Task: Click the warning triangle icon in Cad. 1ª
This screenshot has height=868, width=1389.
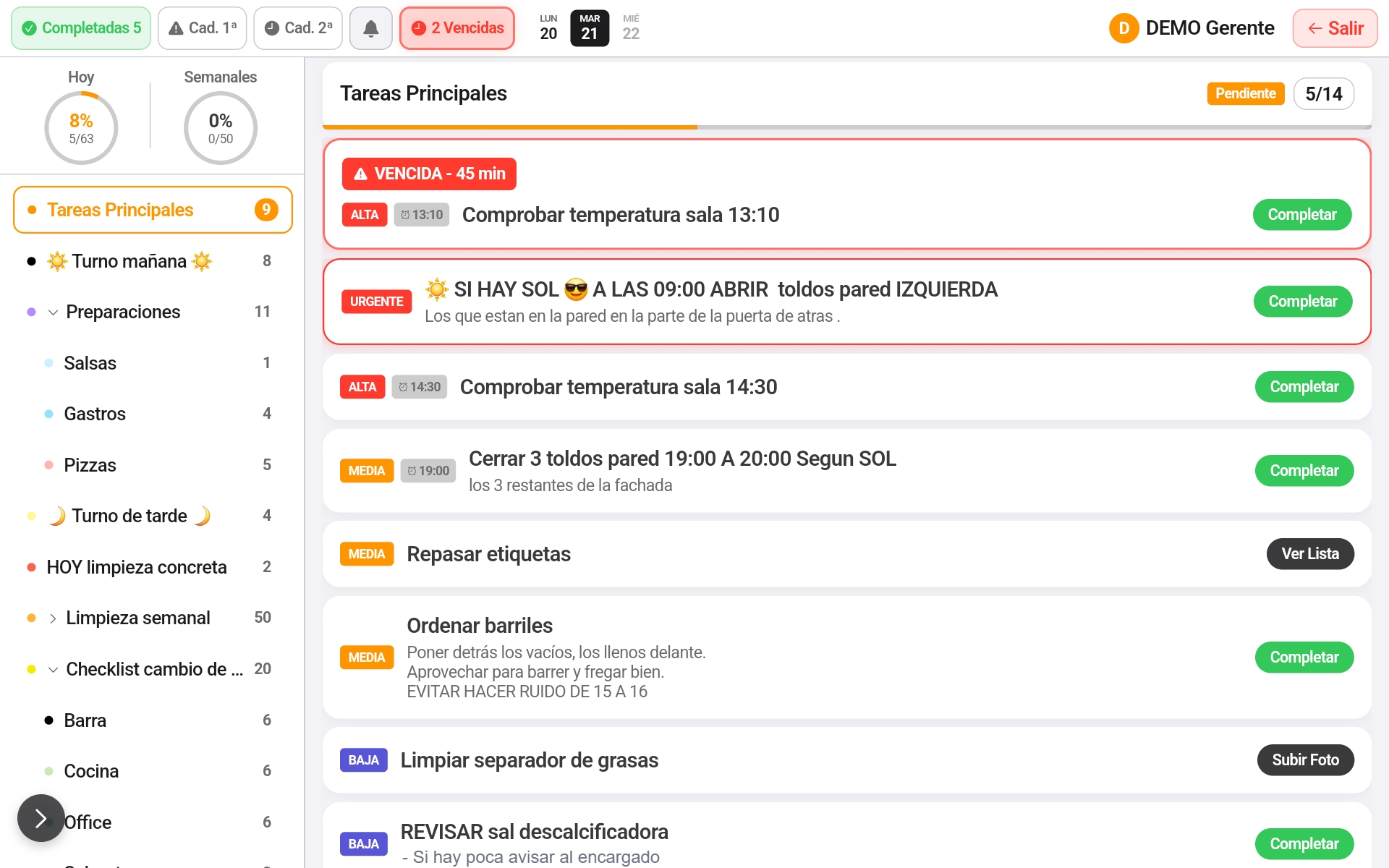Action: (x=176, y=28)
